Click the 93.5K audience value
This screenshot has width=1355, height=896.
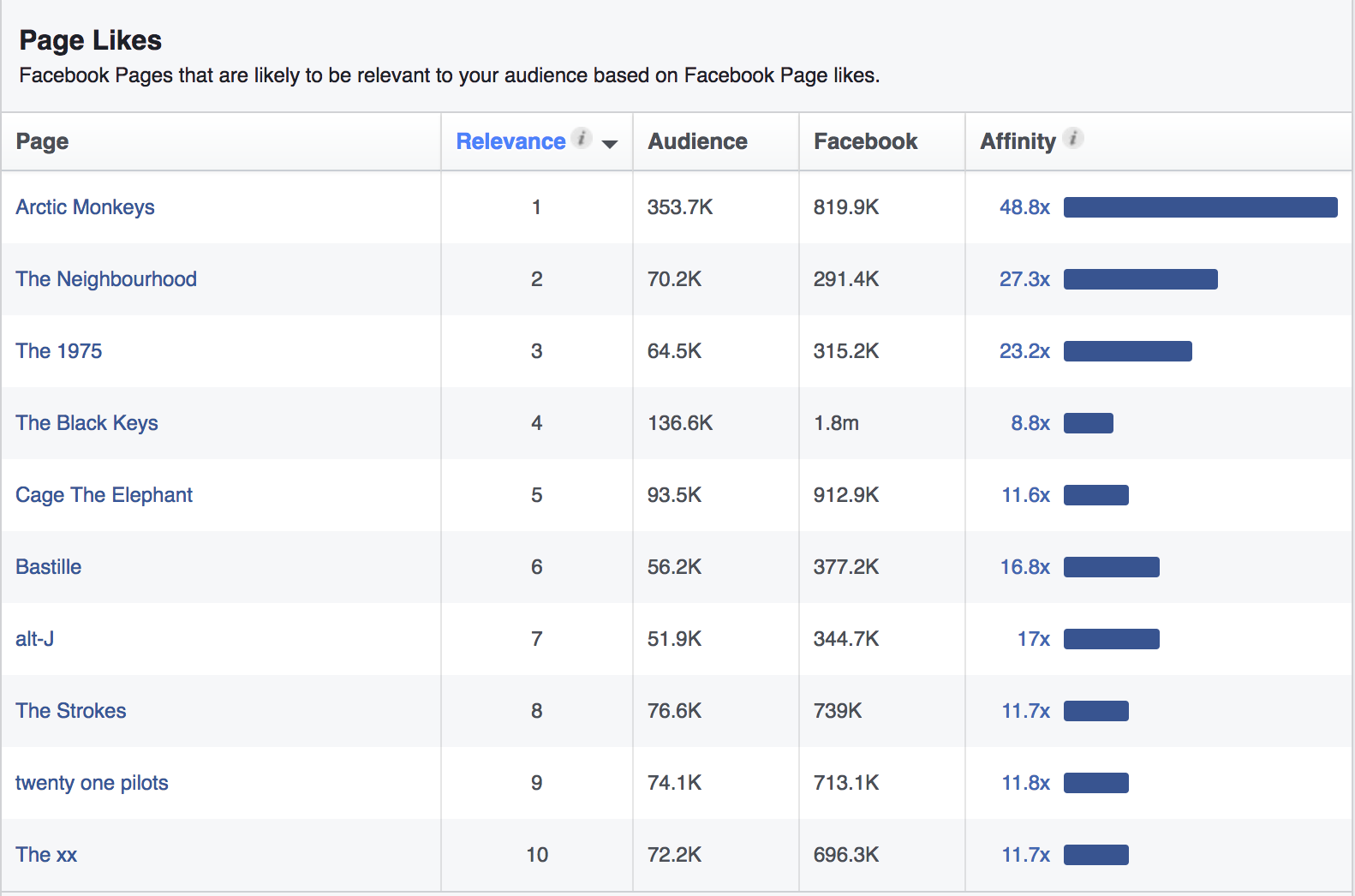[x=674, y=495]
